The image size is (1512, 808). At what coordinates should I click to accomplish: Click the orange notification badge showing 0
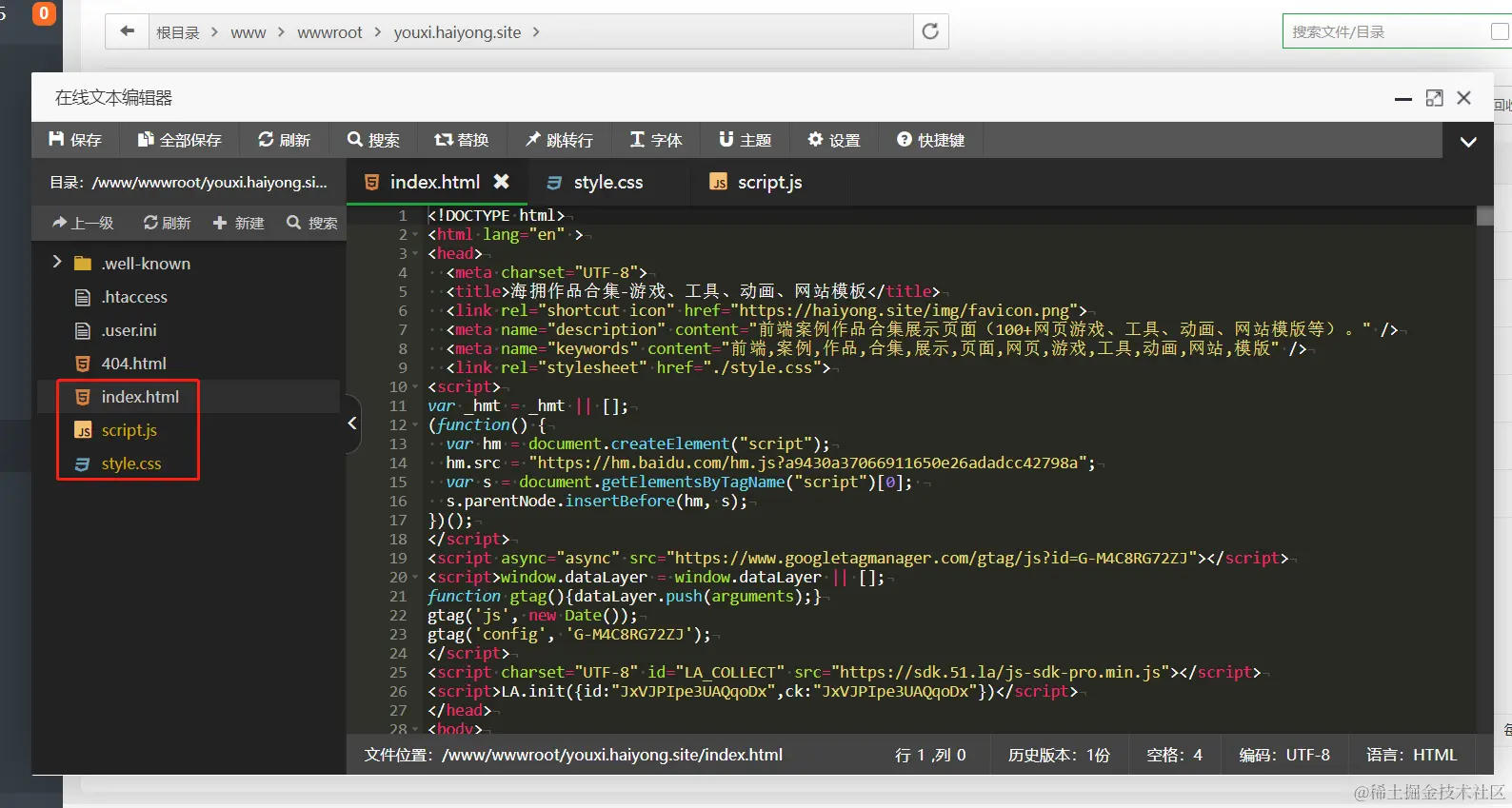click(44, 13)
